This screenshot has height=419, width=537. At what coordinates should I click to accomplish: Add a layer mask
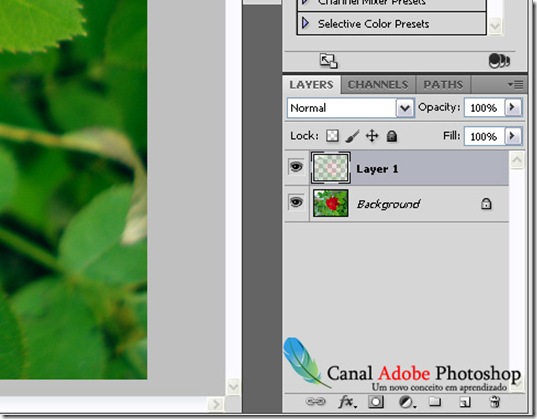click(x=376, y=402)
